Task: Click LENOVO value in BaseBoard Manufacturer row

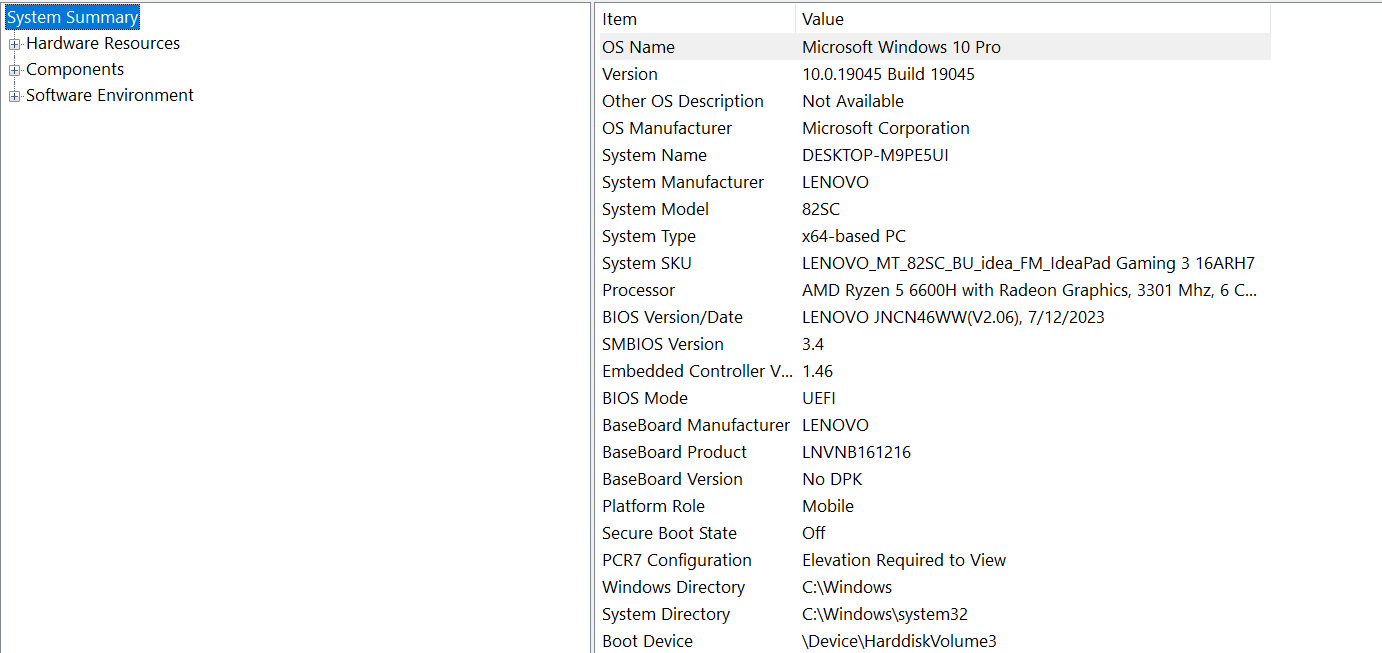Action: (835, 425)
